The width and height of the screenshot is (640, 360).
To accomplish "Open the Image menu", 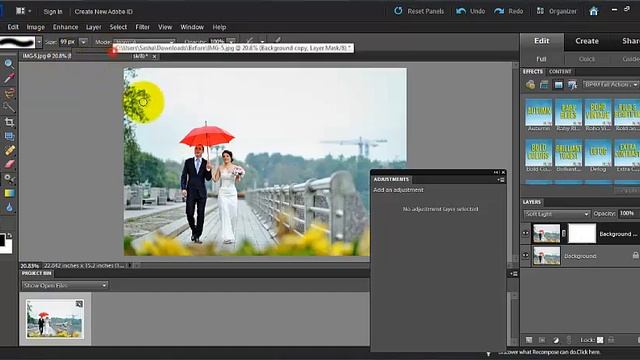I will click(36, 27).
